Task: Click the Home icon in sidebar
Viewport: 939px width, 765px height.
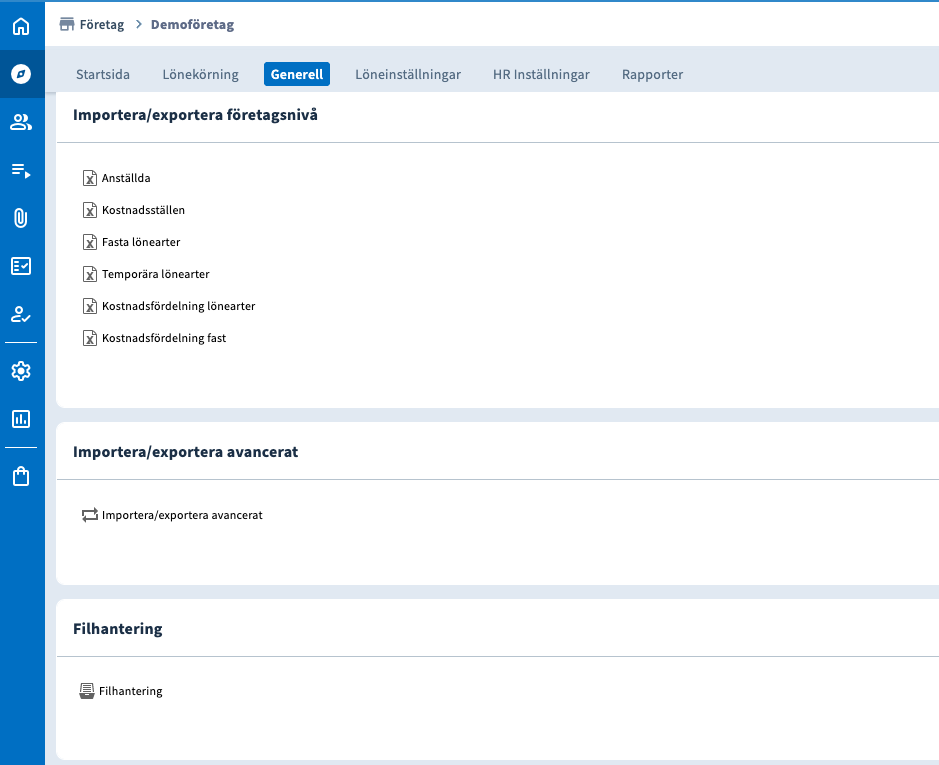Action: point(21,26)
